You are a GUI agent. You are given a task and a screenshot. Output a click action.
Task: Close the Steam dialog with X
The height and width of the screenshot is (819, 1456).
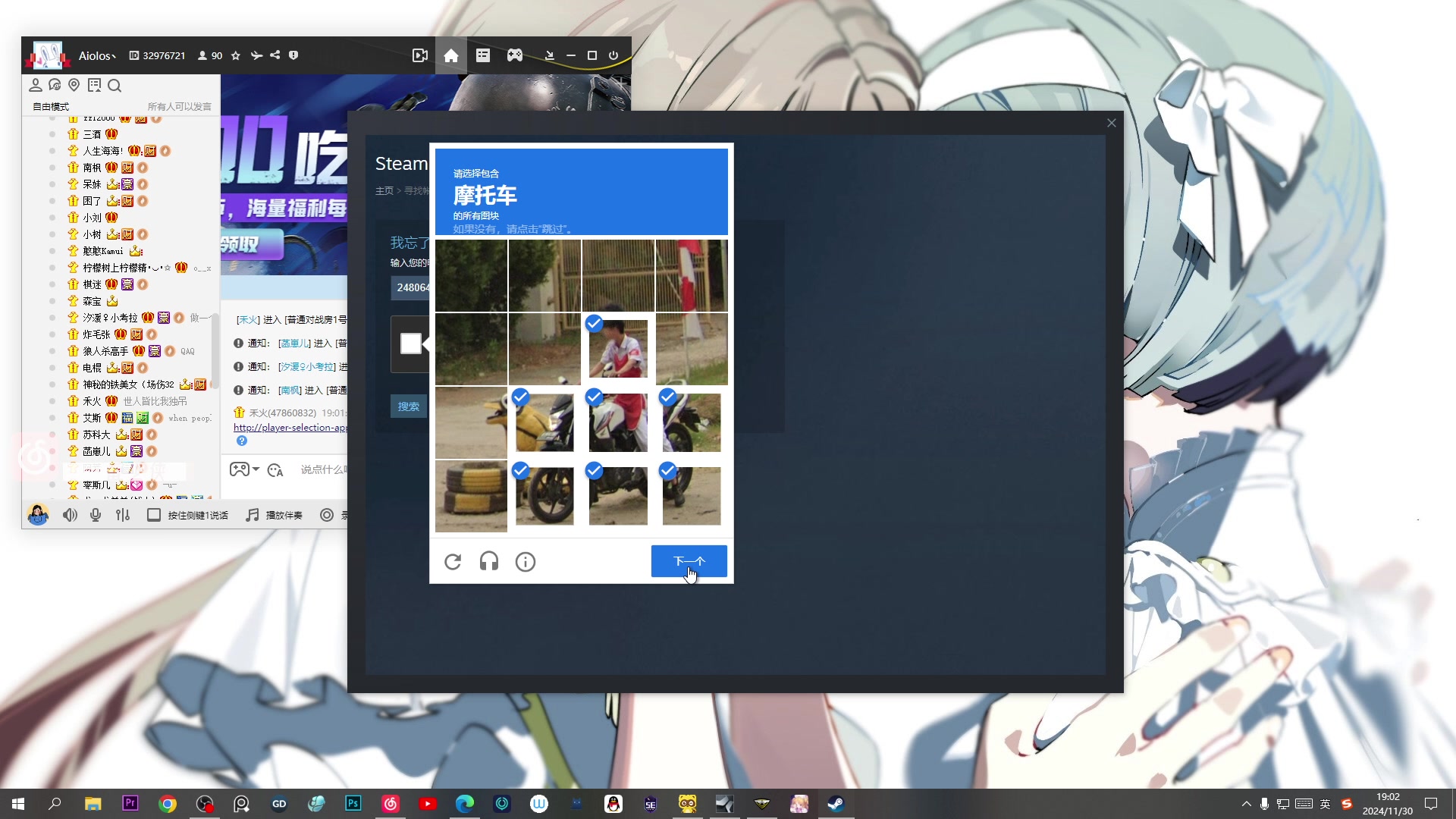click(x=1112, y=123)
